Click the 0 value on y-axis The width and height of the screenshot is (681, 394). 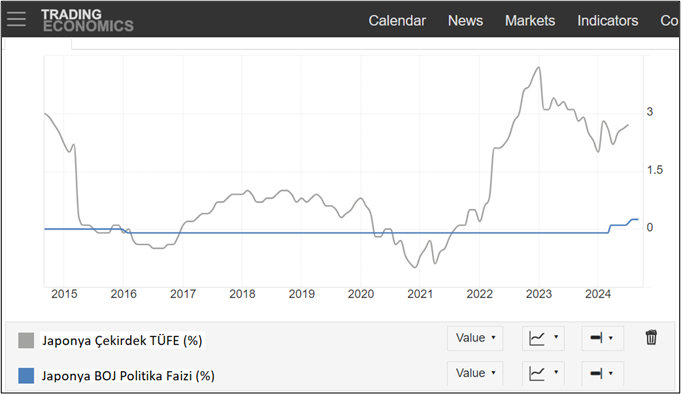point(650,227)
